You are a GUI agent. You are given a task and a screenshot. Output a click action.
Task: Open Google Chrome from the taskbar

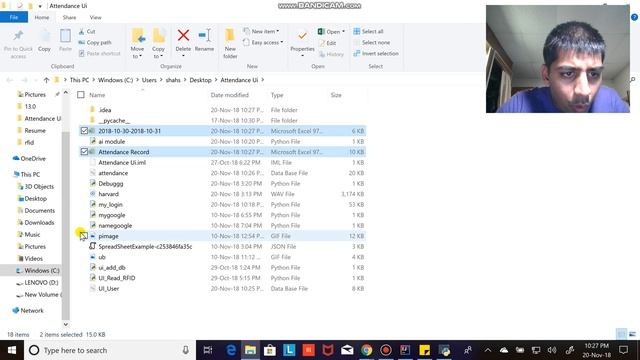tap(367, 350)
